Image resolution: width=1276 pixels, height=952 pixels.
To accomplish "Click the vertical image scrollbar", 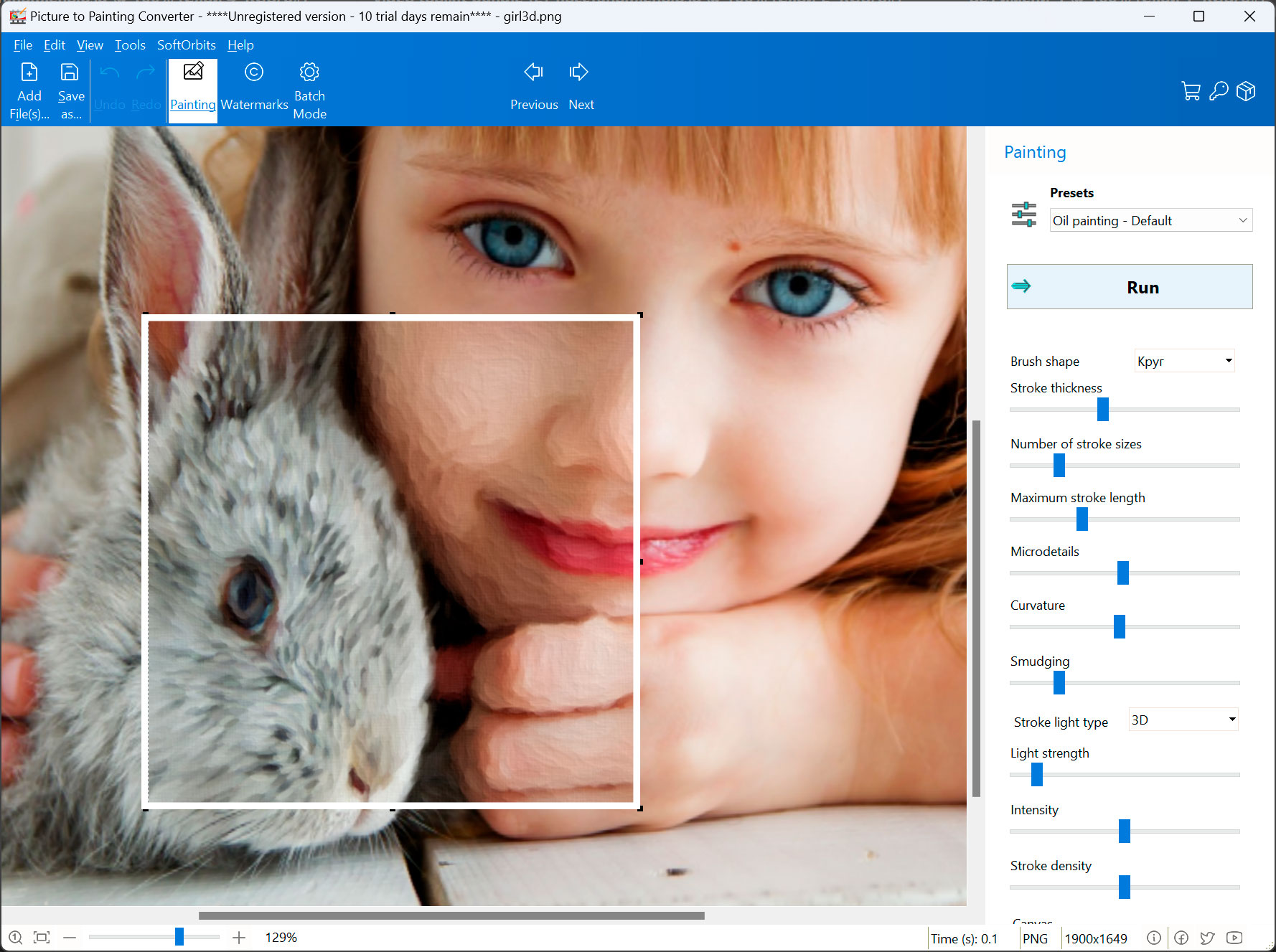I will pos(976,608).
